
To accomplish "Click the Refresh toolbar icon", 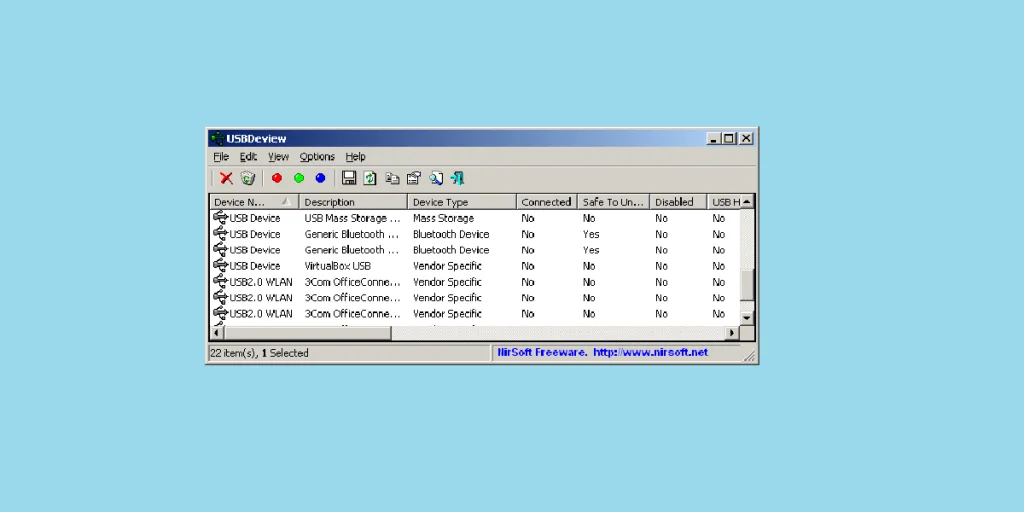I will pos(370,178).
